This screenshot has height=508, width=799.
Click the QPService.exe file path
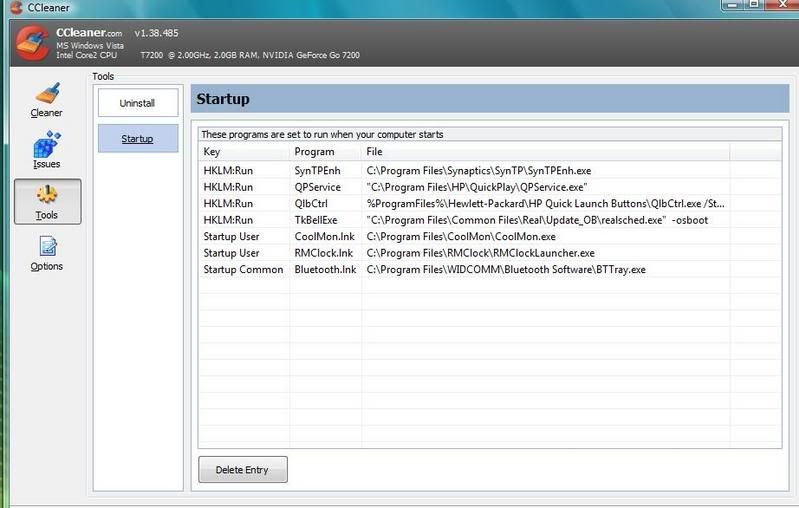[476, 187]
